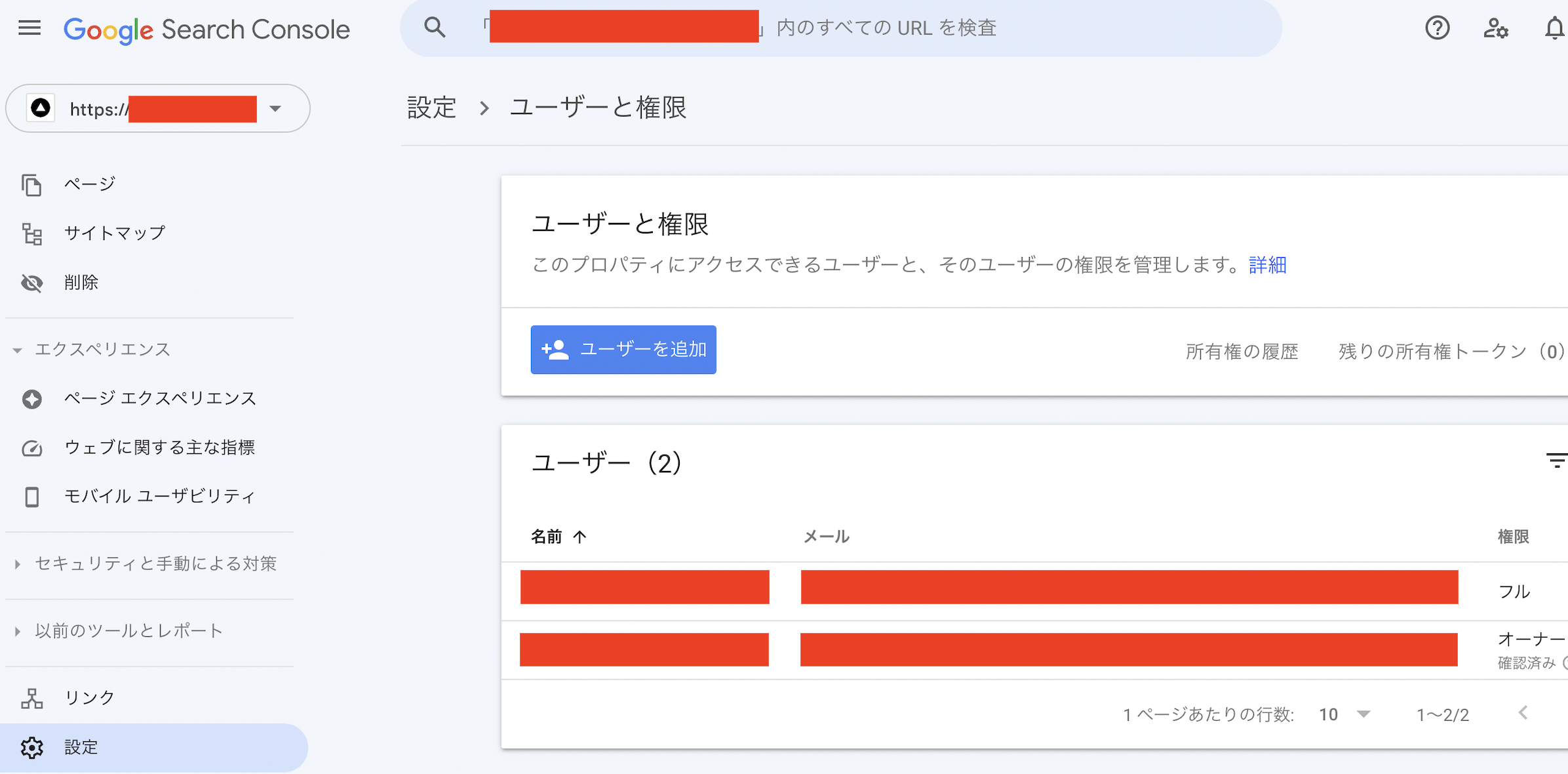Click the ページ copy icon
This screenshot has width=1568, height=774.
coord(31,184)
